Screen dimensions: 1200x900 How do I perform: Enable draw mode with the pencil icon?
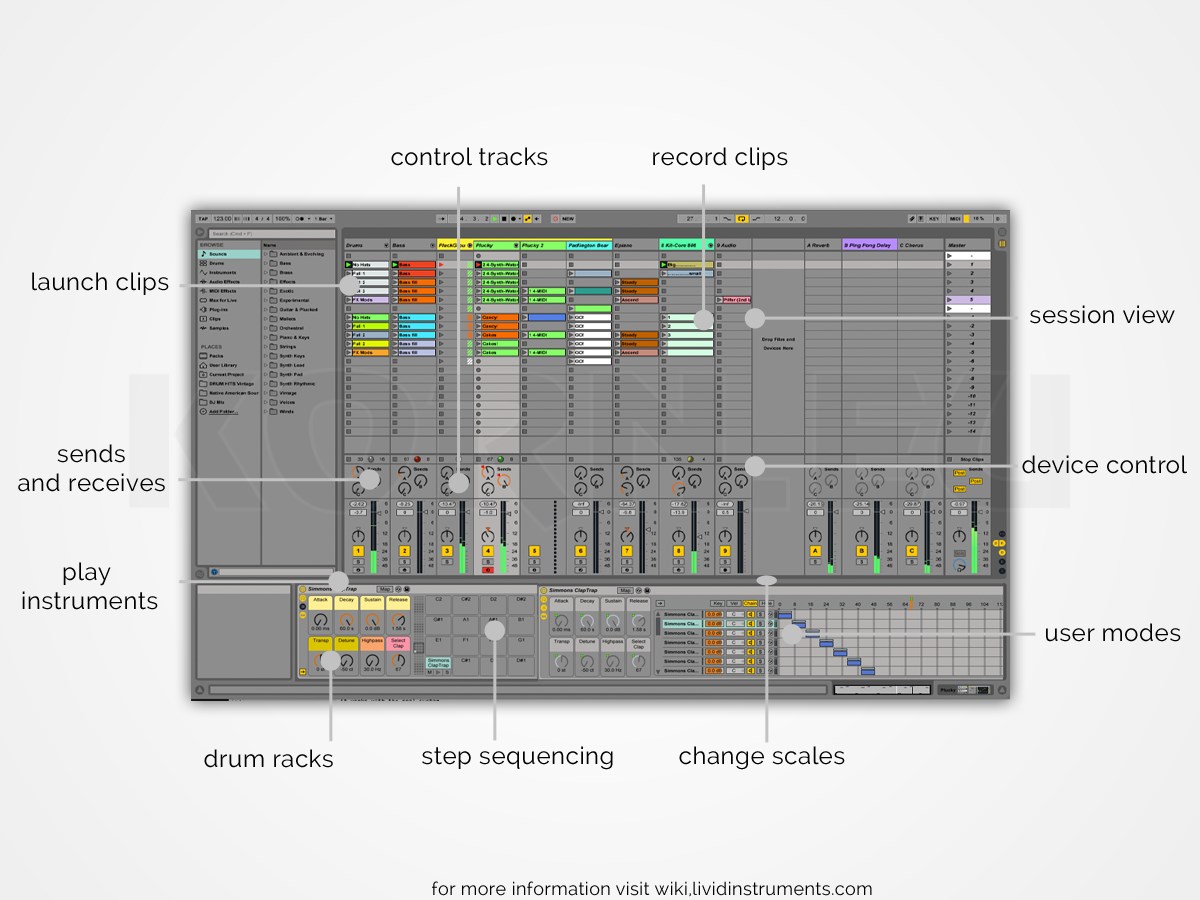coord(912,218)
